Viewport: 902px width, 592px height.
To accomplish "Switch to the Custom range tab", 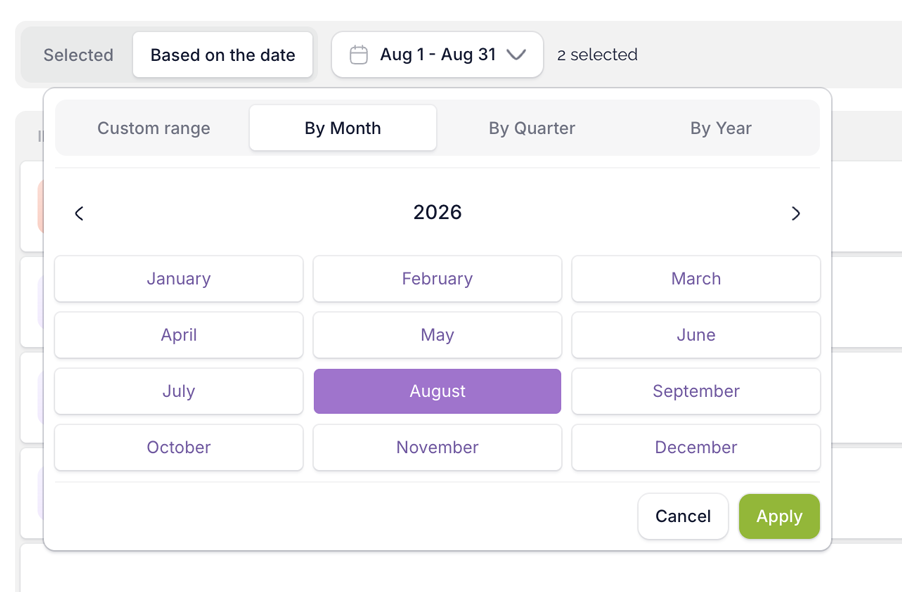I will 154,128.
